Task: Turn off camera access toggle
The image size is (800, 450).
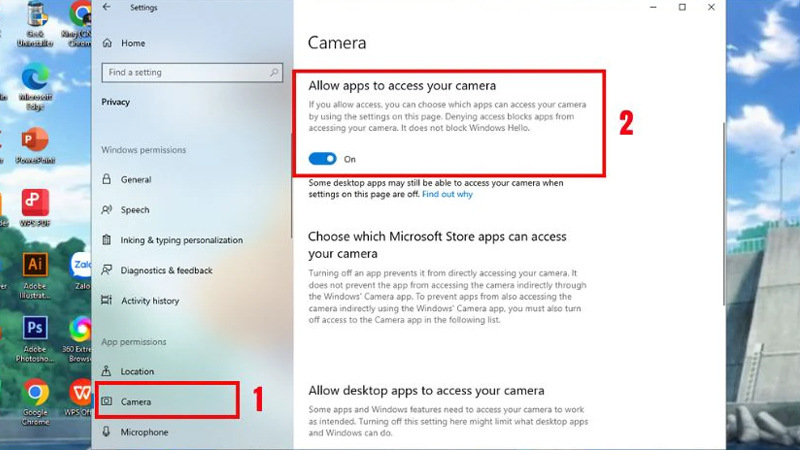Action: (322, 159)
